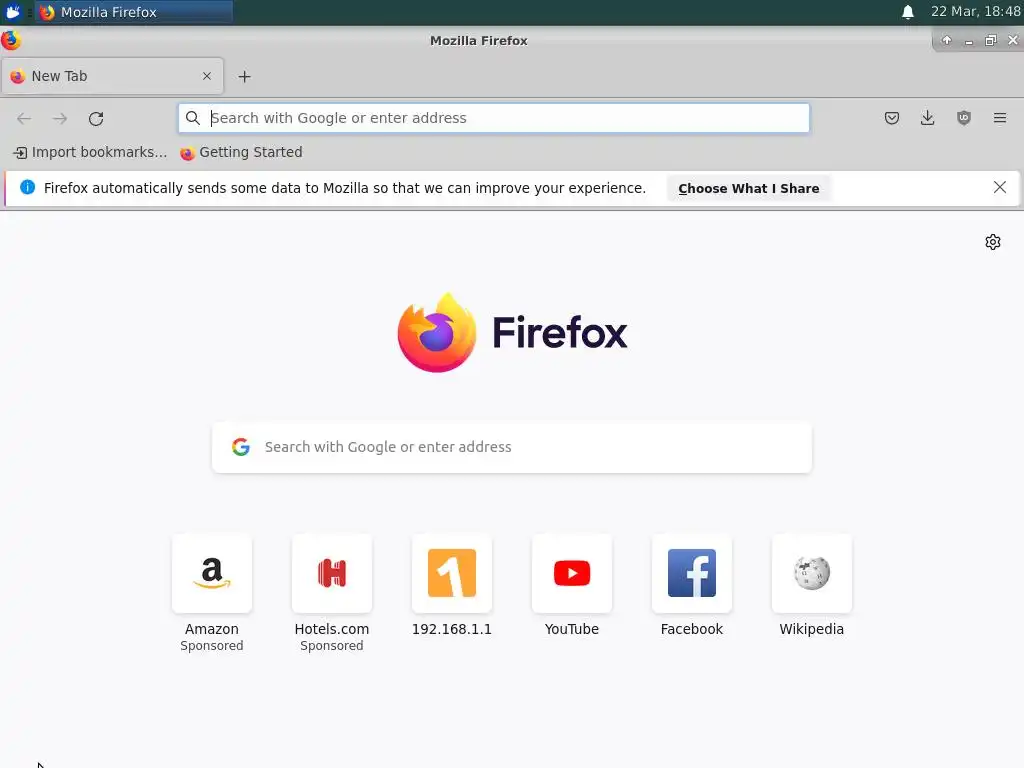Close the New Tab tab

tap(207, 76)
